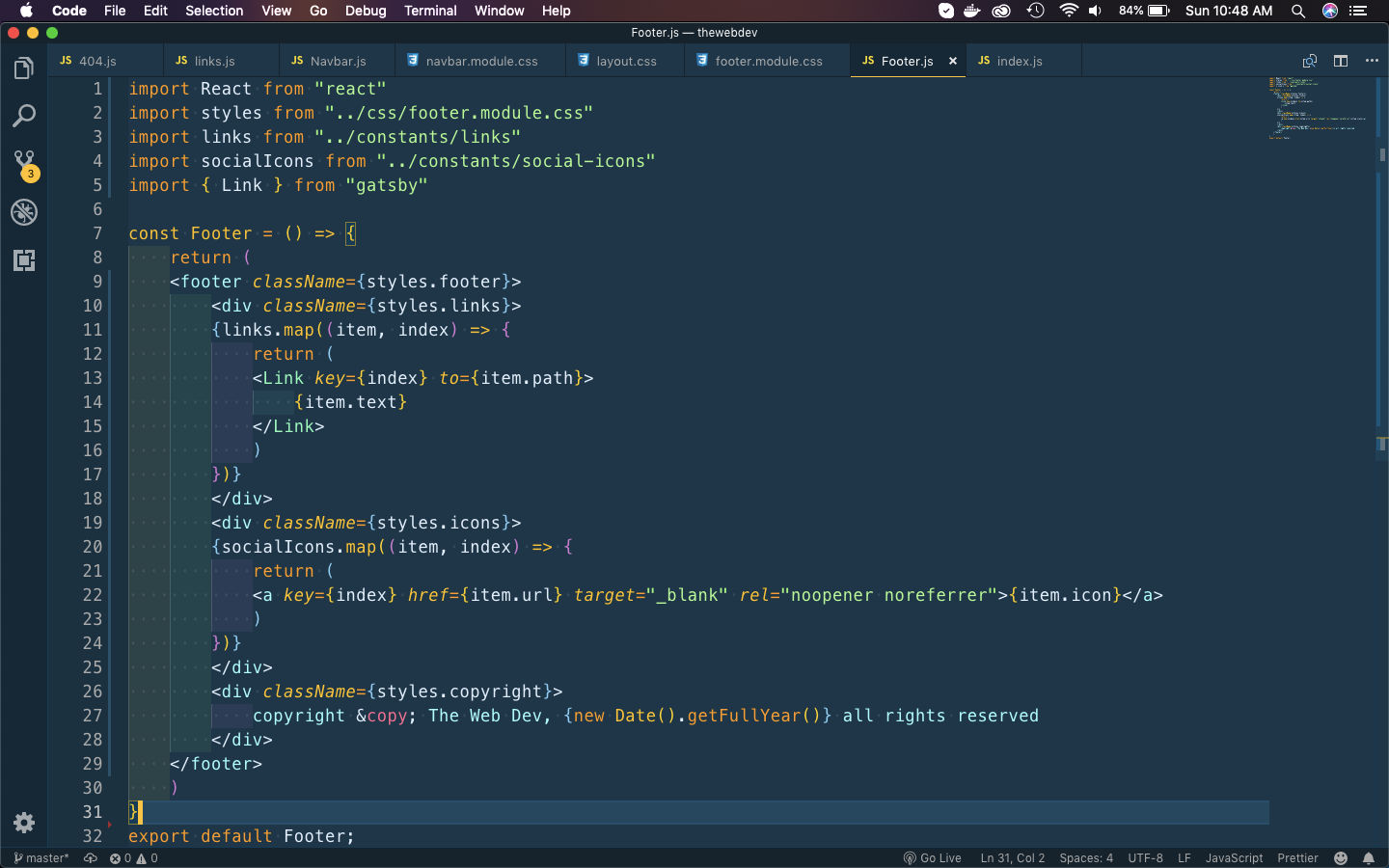This screenshot has width=1389, height=868.
Task: Click the battery 84% status
Action: 1144,11
